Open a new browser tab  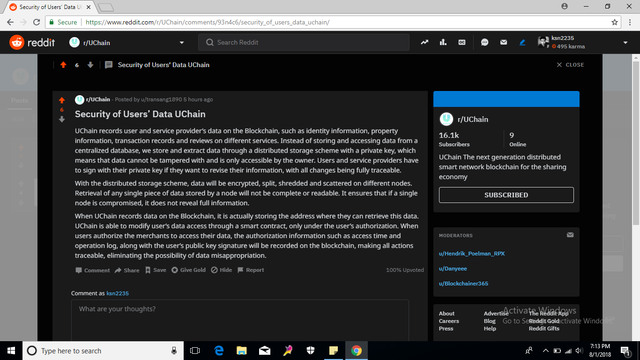point(106,7)
